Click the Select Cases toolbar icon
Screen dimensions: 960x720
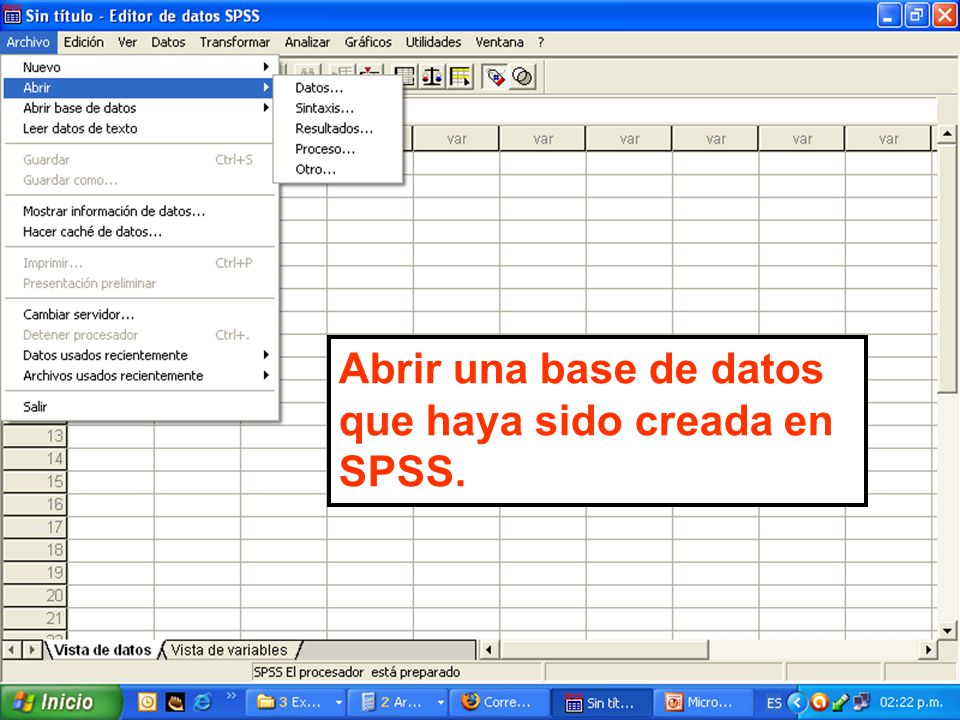(x=460, y=77)
